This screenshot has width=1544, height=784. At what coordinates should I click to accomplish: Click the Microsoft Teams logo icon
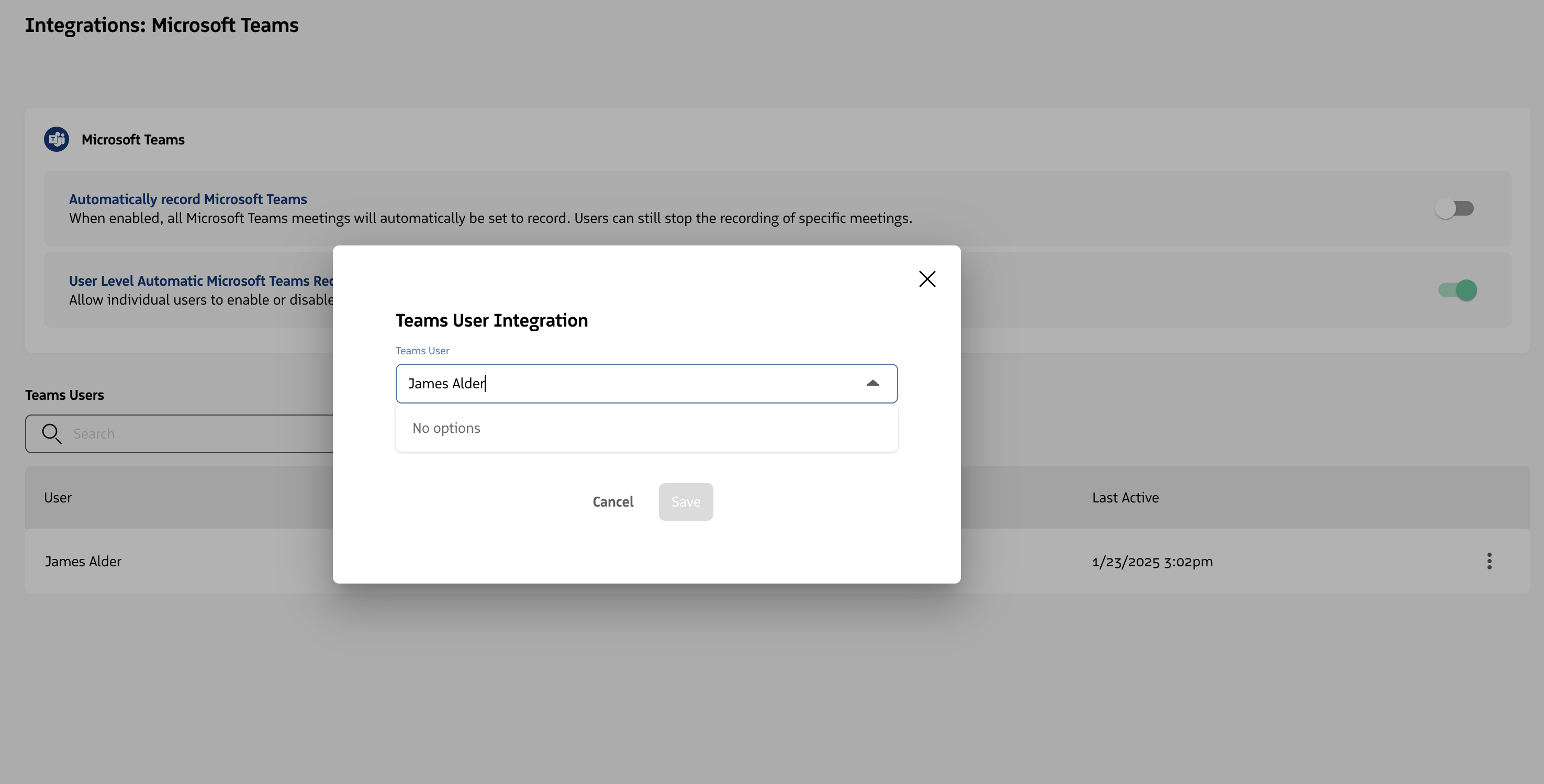57,139
